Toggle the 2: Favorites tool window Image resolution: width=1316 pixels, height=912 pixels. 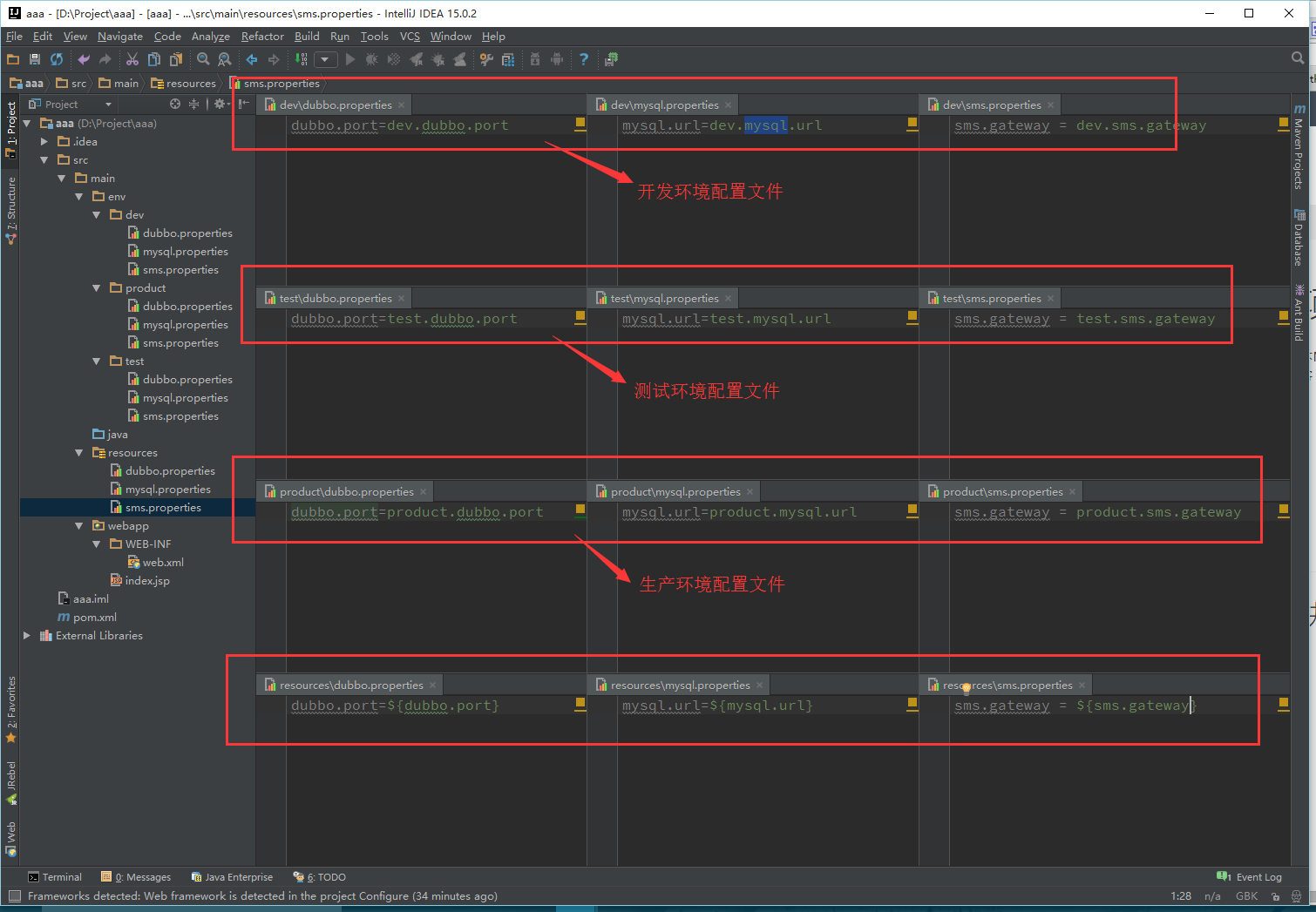(x=10, y=709)
